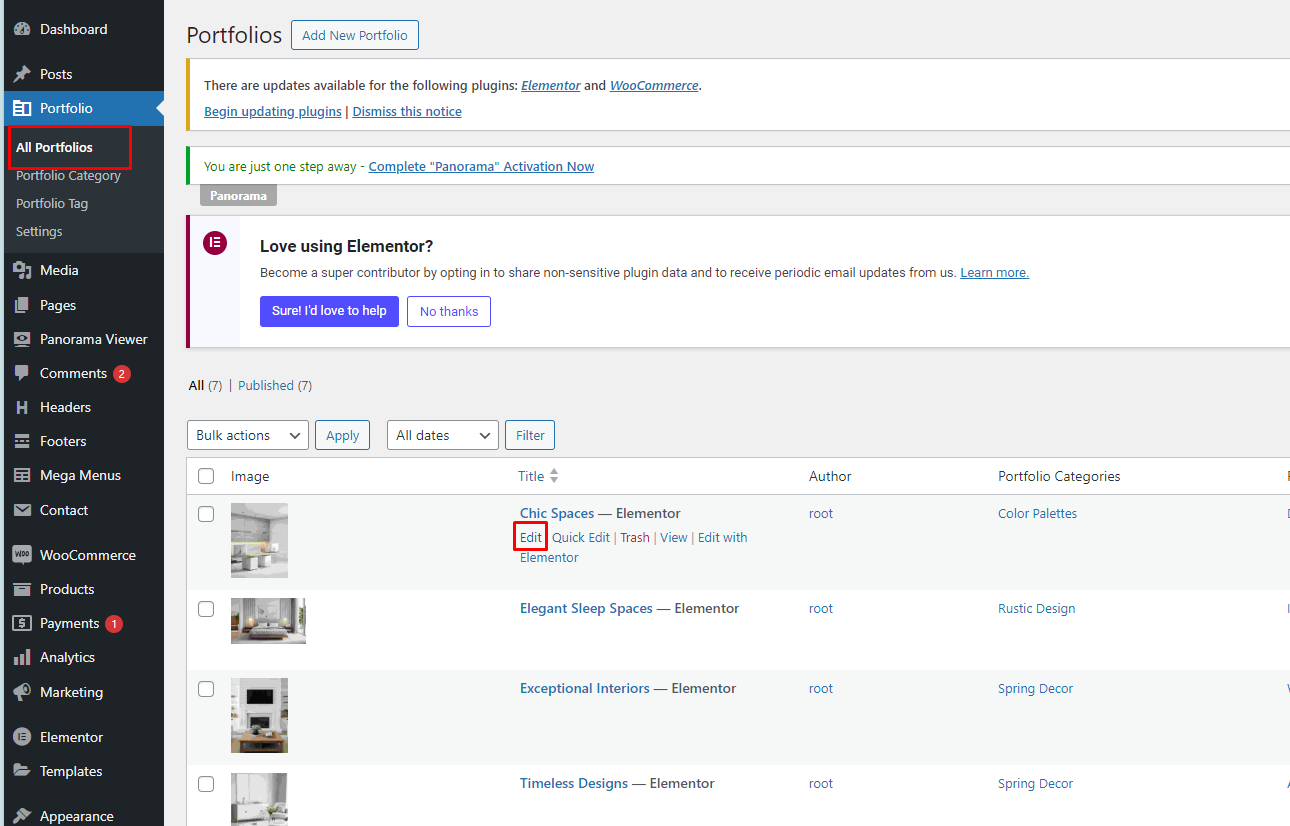The height and width of the screenshot is (826, 1290).
Task: Click the Headers H icon
Action: tap(22, 407)
